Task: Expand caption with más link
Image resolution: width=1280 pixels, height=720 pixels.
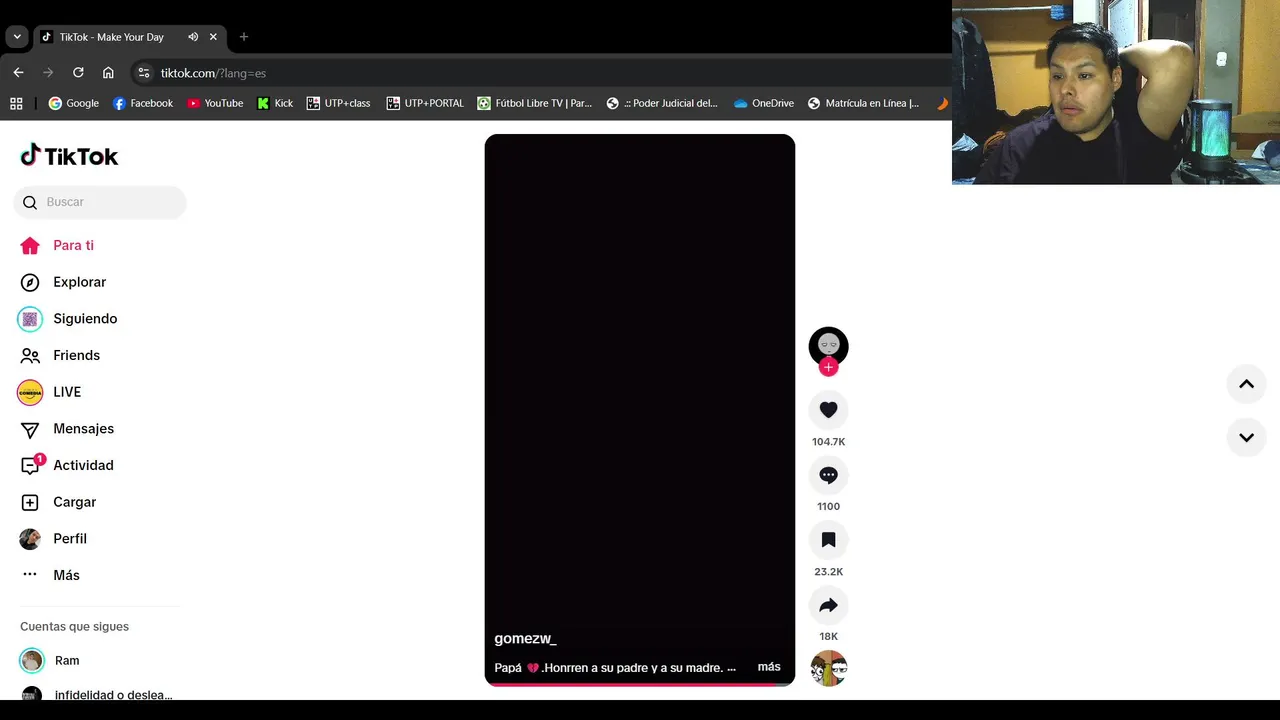Action: [769, 667]
